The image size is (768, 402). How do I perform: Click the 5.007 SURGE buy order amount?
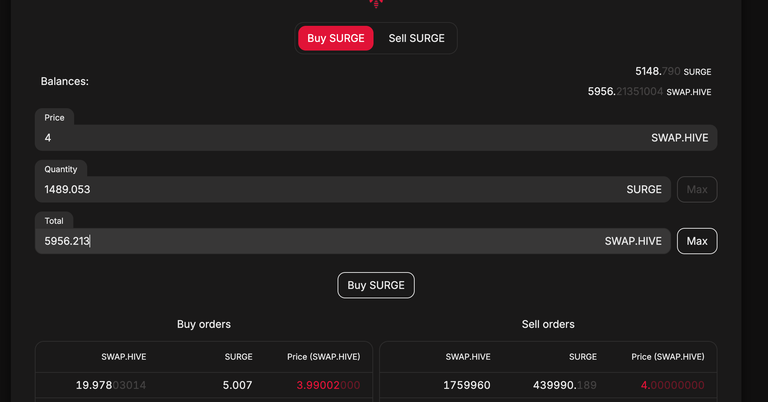(238, 385)
